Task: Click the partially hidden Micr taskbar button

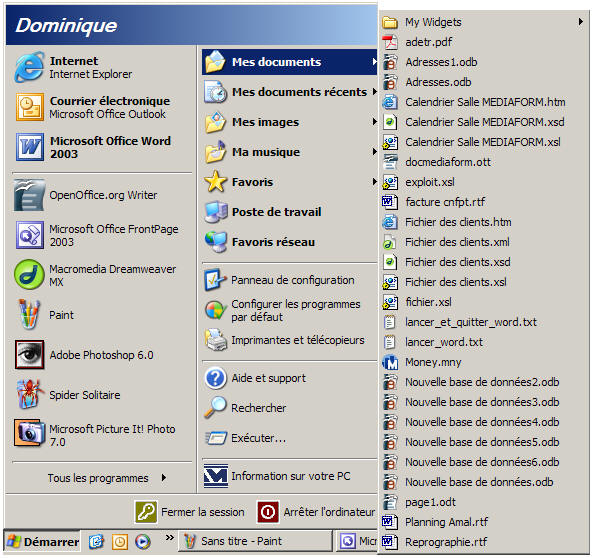Action: tap(358, 541)
